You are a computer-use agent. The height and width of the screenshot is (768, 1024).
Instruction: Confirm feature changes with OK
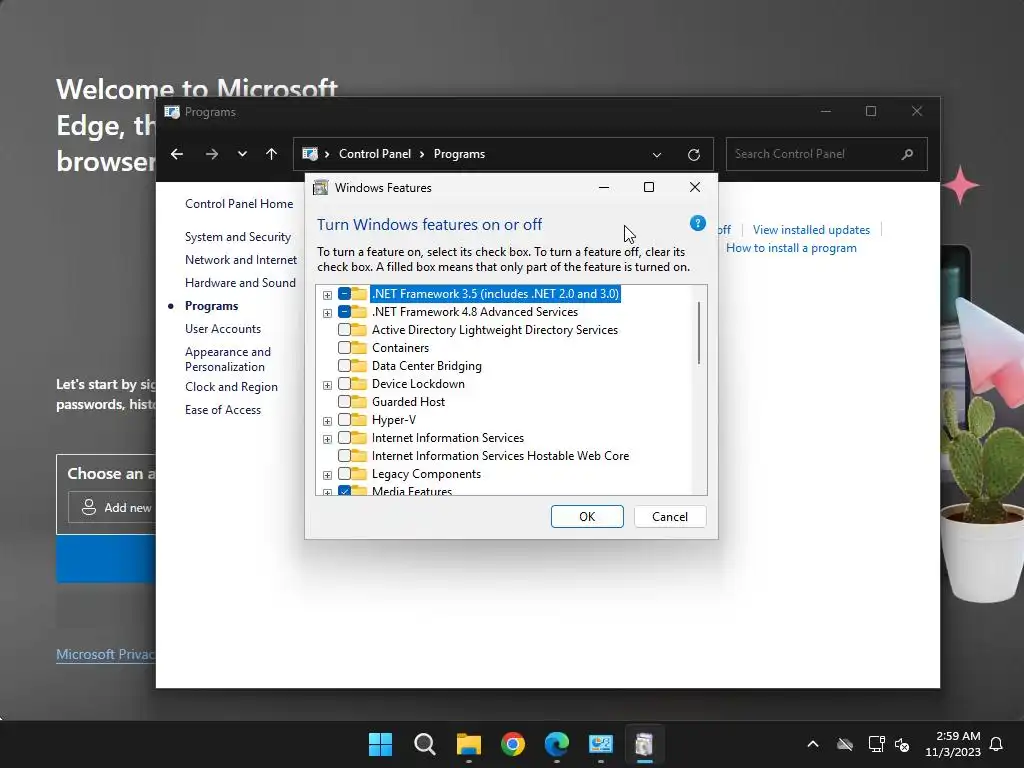587,517
